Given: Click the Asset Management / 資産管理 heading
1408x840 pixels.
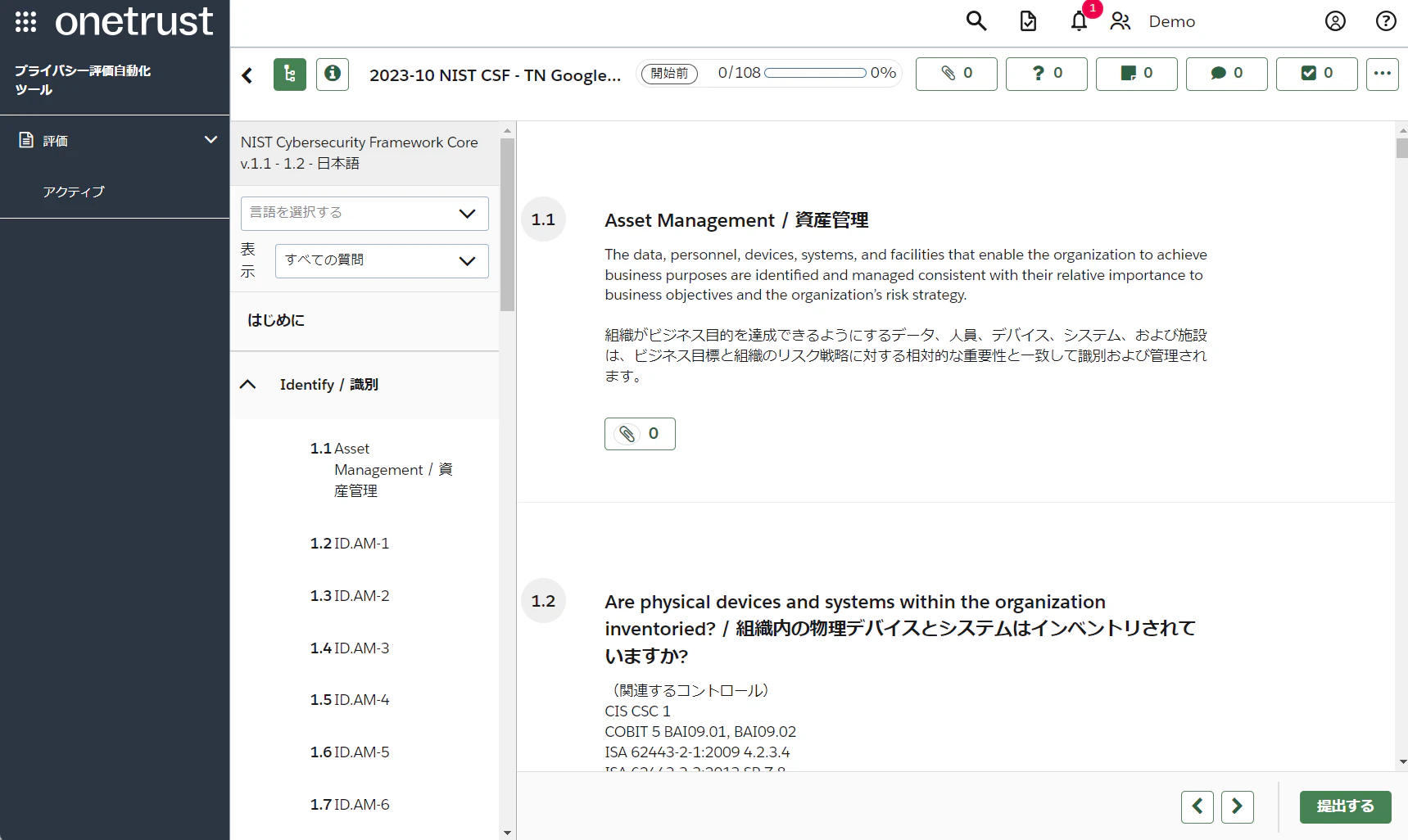Looking at the screenshot, I should point(736,220).
